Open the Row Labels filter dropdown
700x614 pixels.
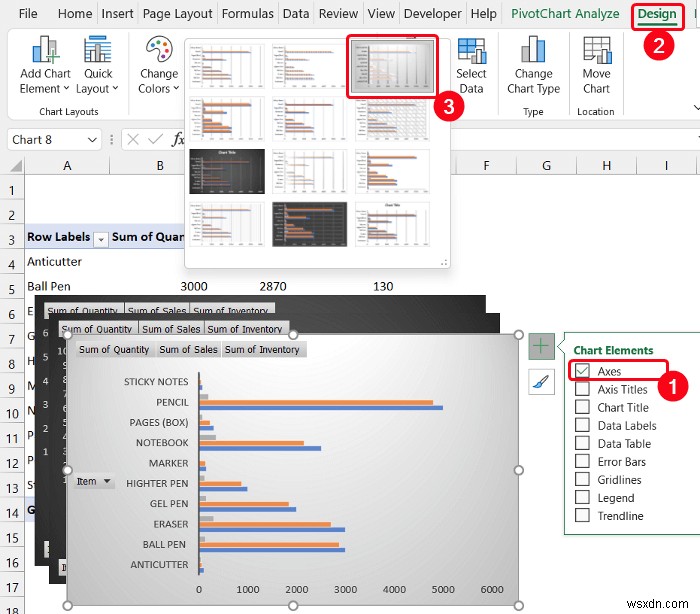tap(101, 240)
